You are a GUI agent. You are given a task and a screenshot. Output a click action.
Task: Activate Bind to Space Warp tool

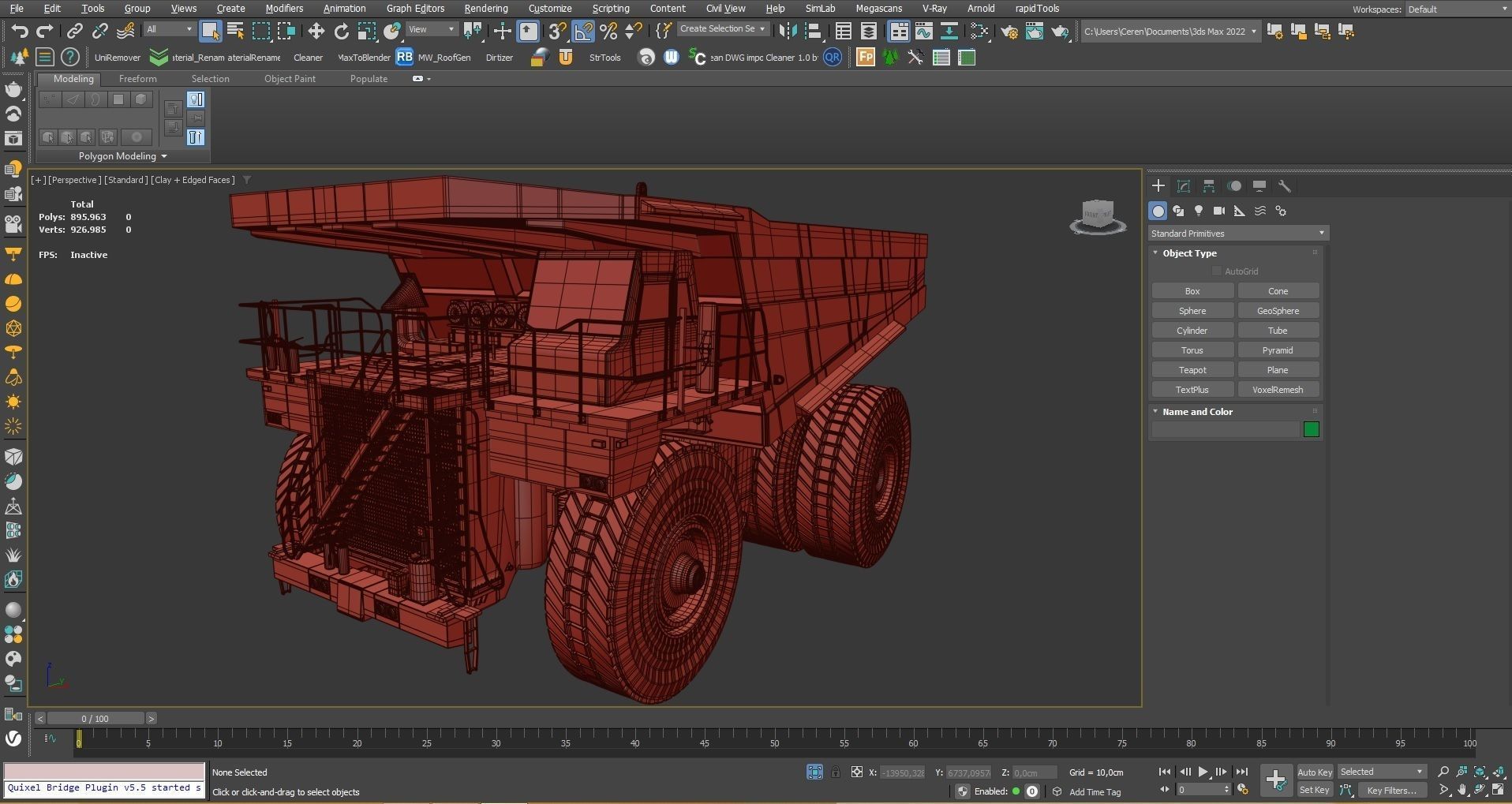[x=125, y=32]
